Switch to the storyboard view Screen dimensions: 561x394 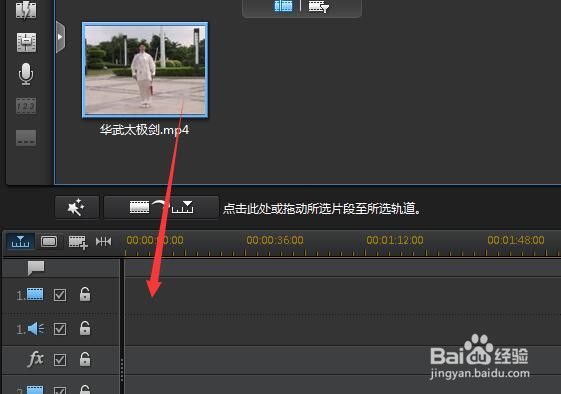pos(49,242)
